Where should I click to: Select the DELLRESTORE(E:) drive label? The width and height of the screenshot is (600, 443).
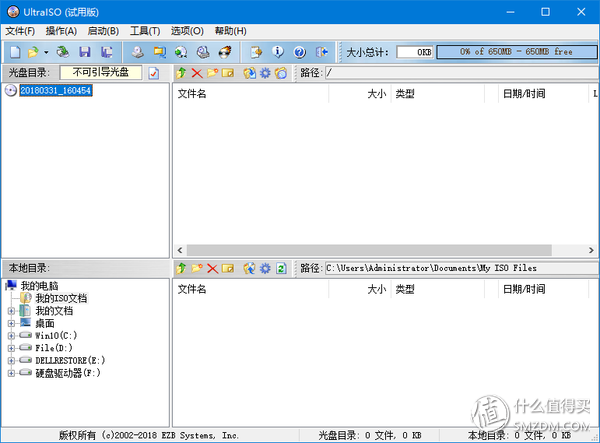point(70,360)
